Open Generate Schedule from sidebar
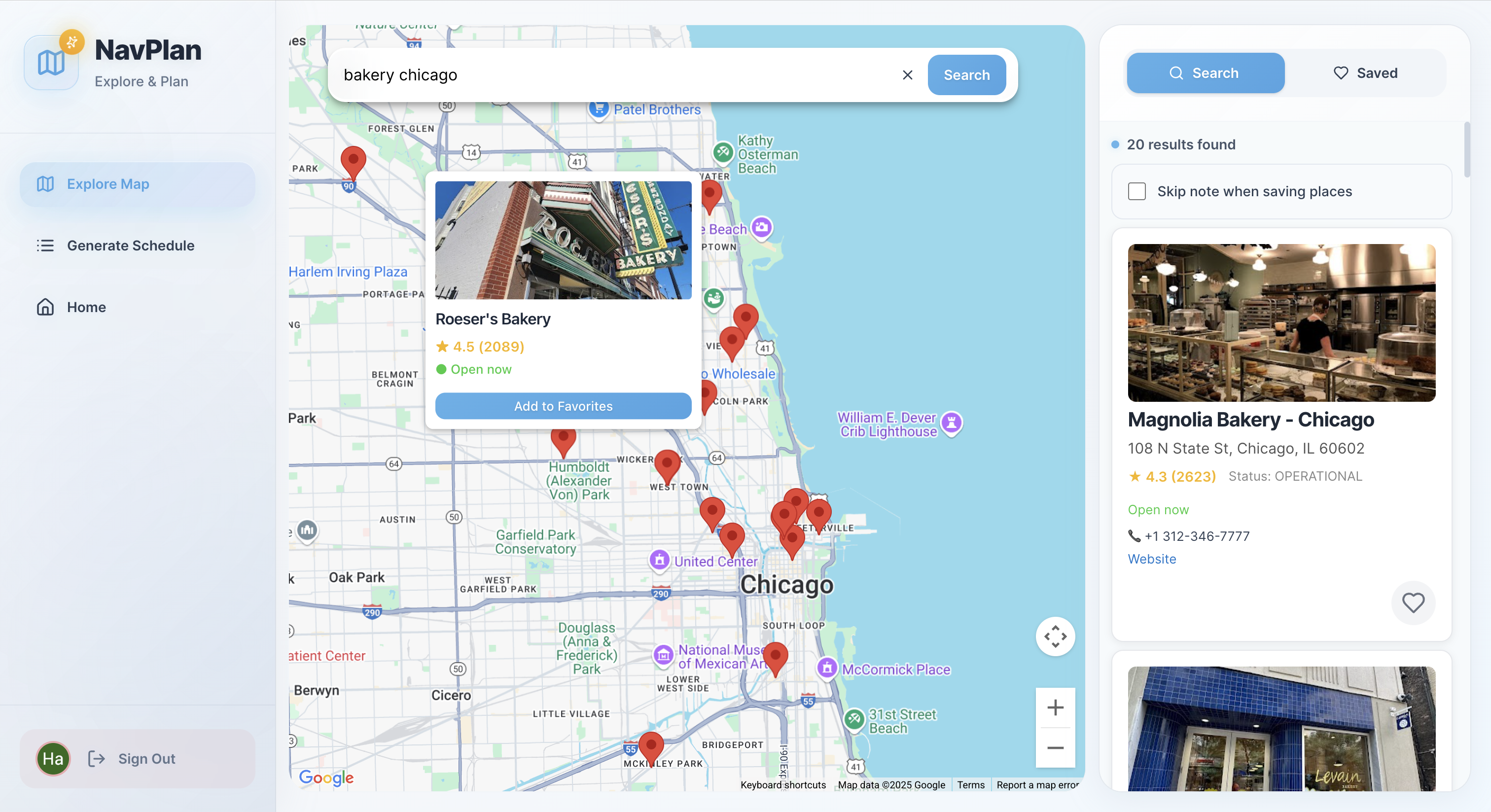 click(130, 246)
